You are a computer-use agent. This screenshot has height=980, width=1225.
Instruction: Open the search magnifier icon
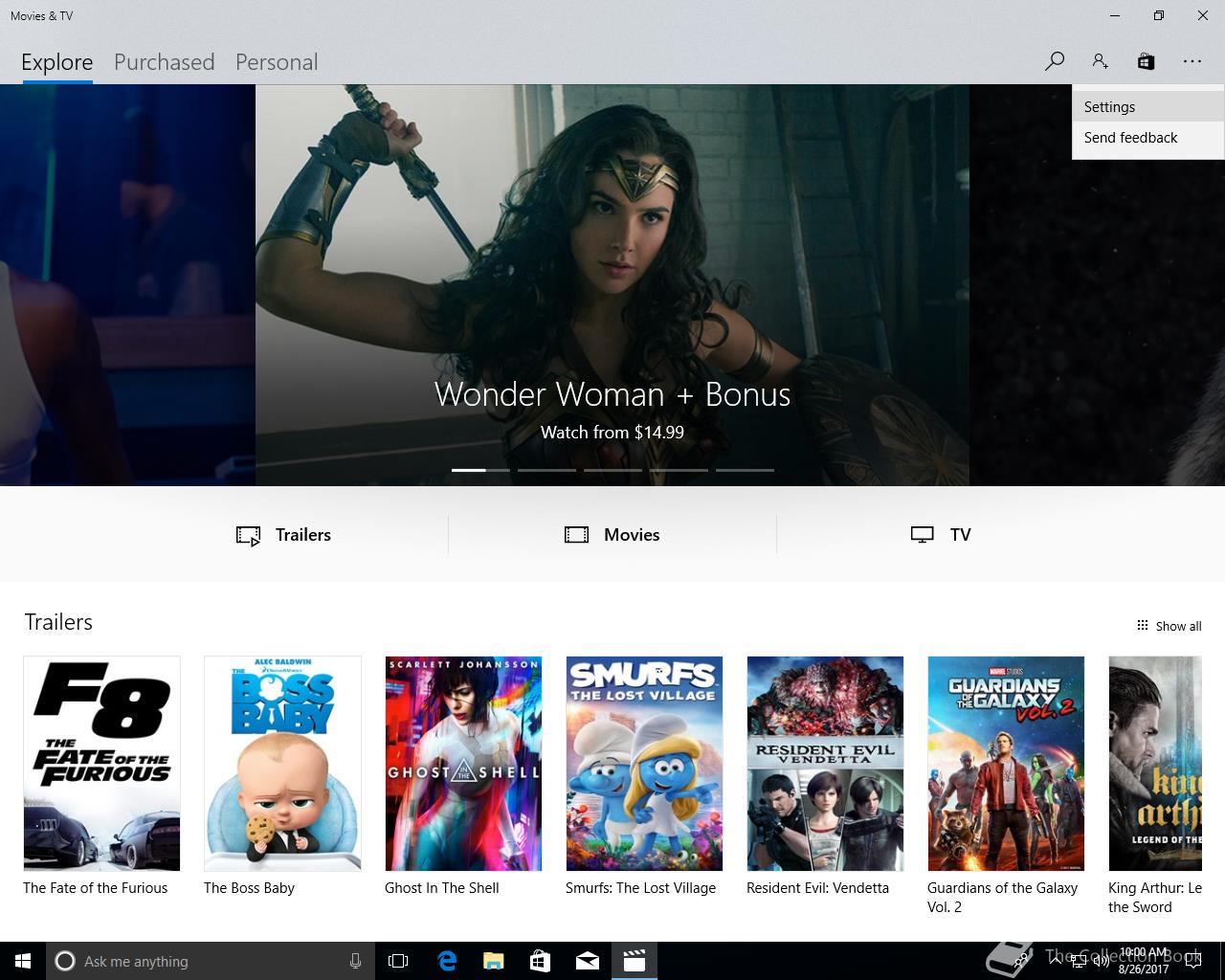tap(1055, 61)
